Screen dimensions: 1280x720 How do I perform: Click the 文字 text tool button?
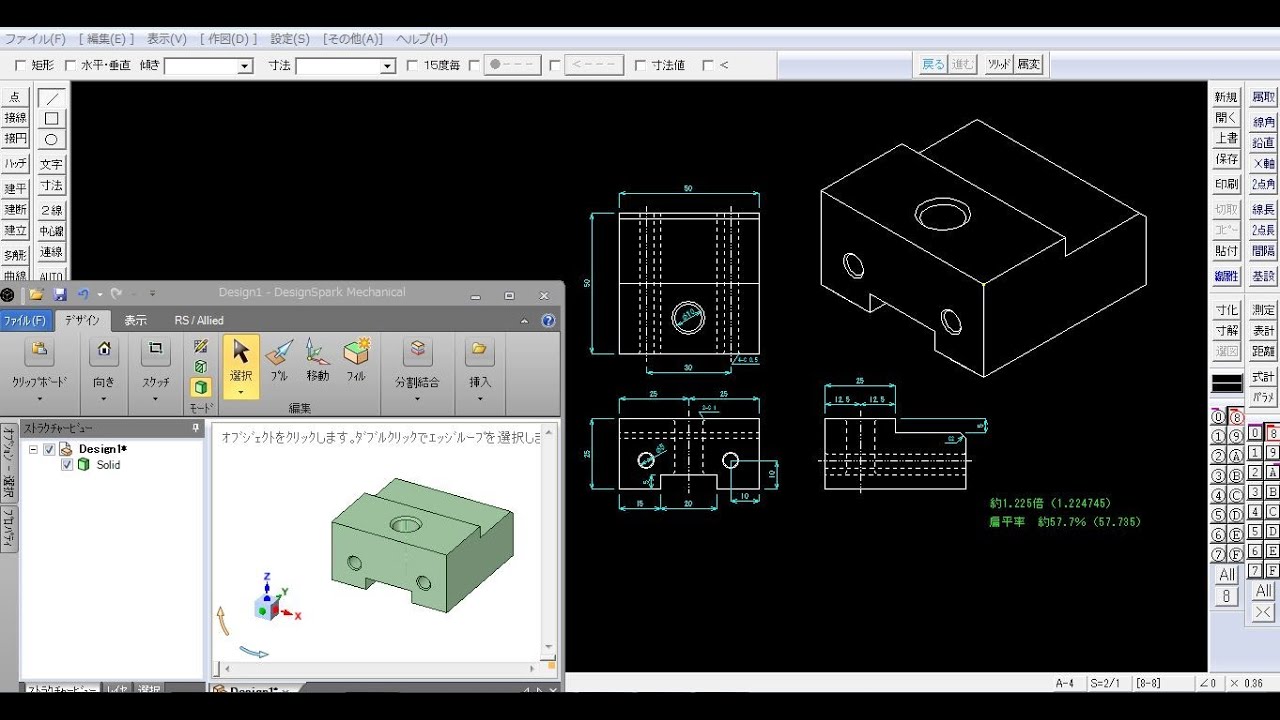pos(51,165)
